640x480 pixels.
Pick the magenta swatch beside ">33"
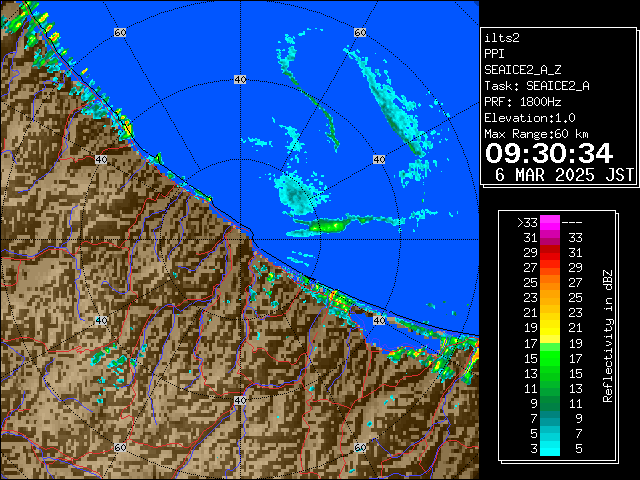point(550,223)
